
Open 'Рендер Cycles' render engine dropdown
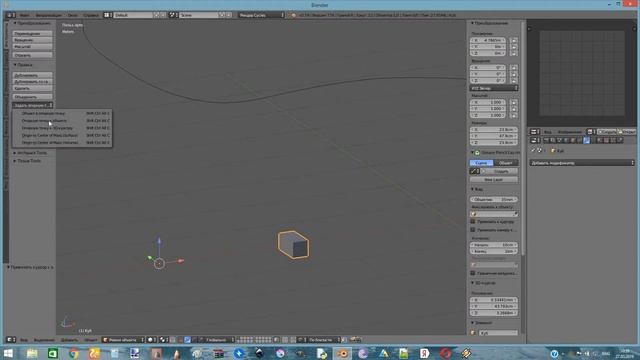(261, 15)
